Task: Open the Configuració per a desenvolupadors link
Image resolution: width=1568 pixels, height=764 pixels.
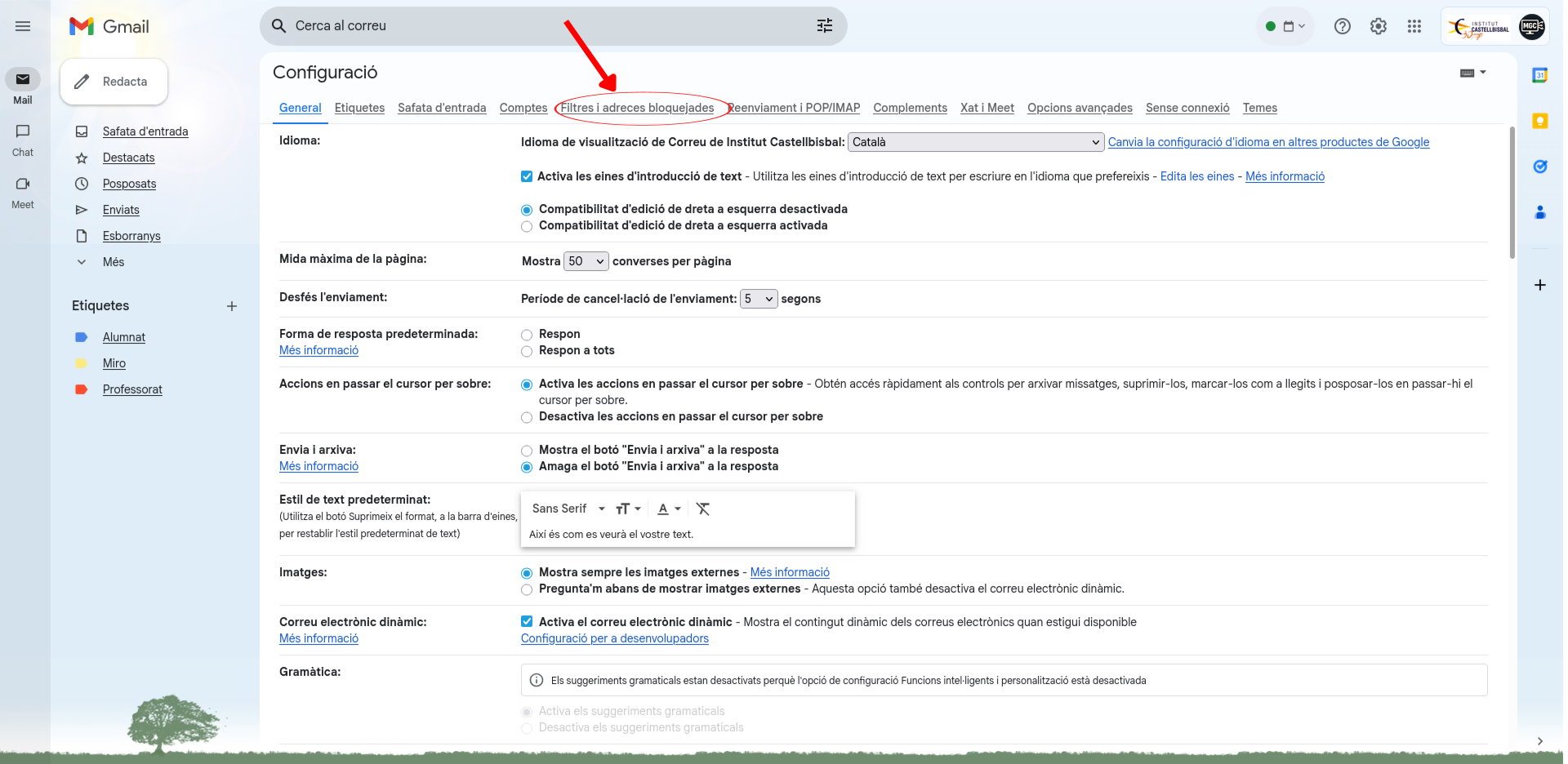Action: click(x=614, y=638)
